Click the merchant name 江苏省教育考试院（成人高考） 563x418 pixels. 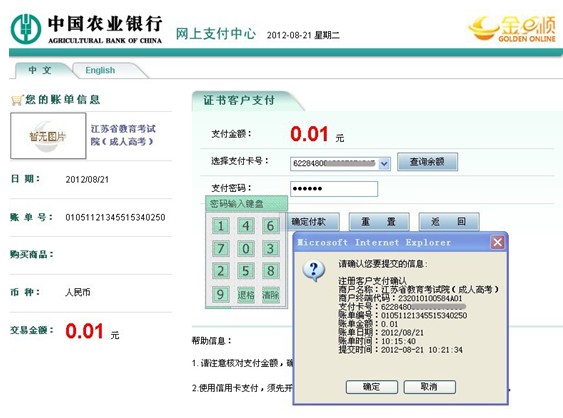coord(123,135)
